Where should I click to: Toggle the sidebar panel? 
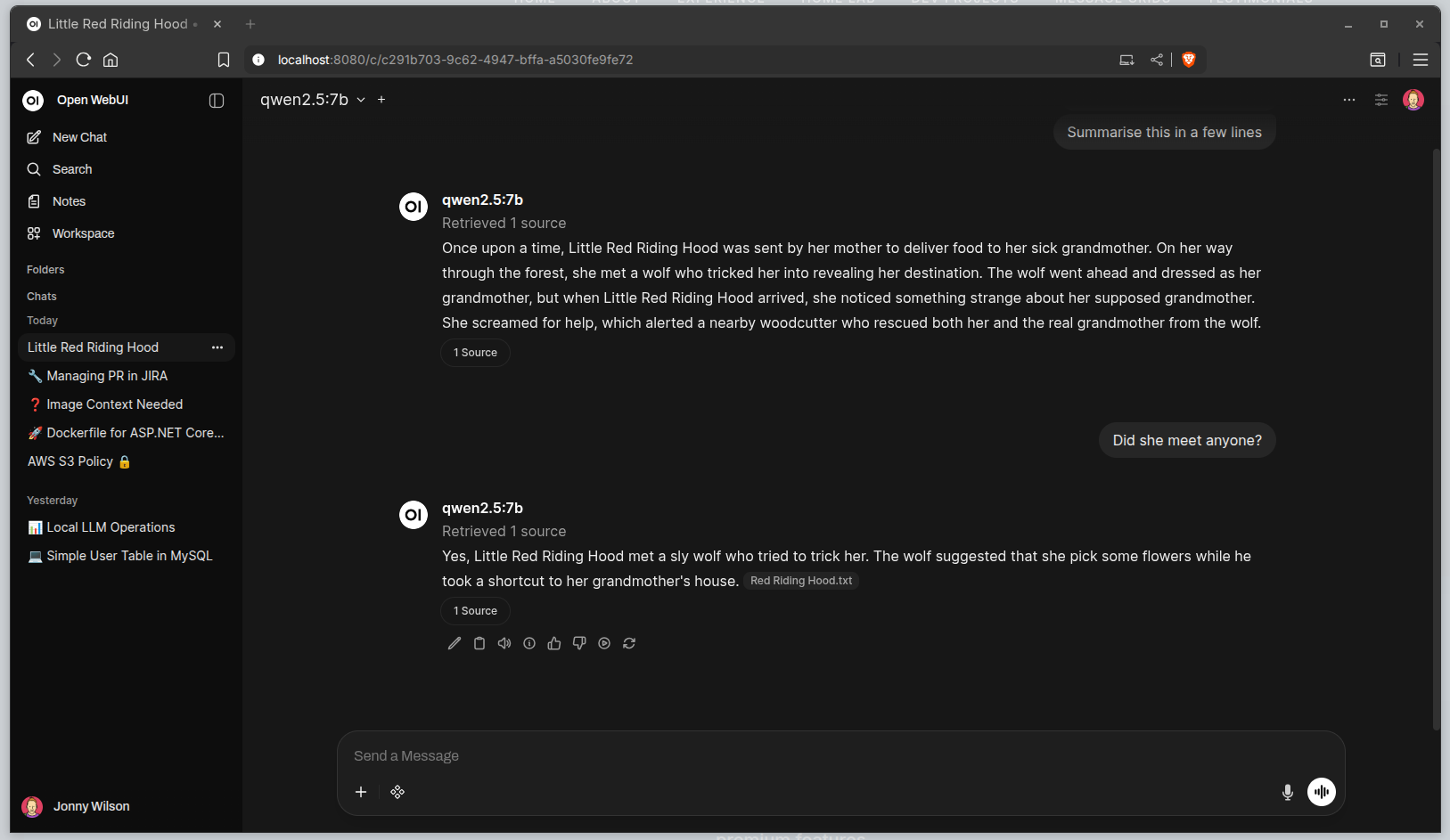coord(217,101)
